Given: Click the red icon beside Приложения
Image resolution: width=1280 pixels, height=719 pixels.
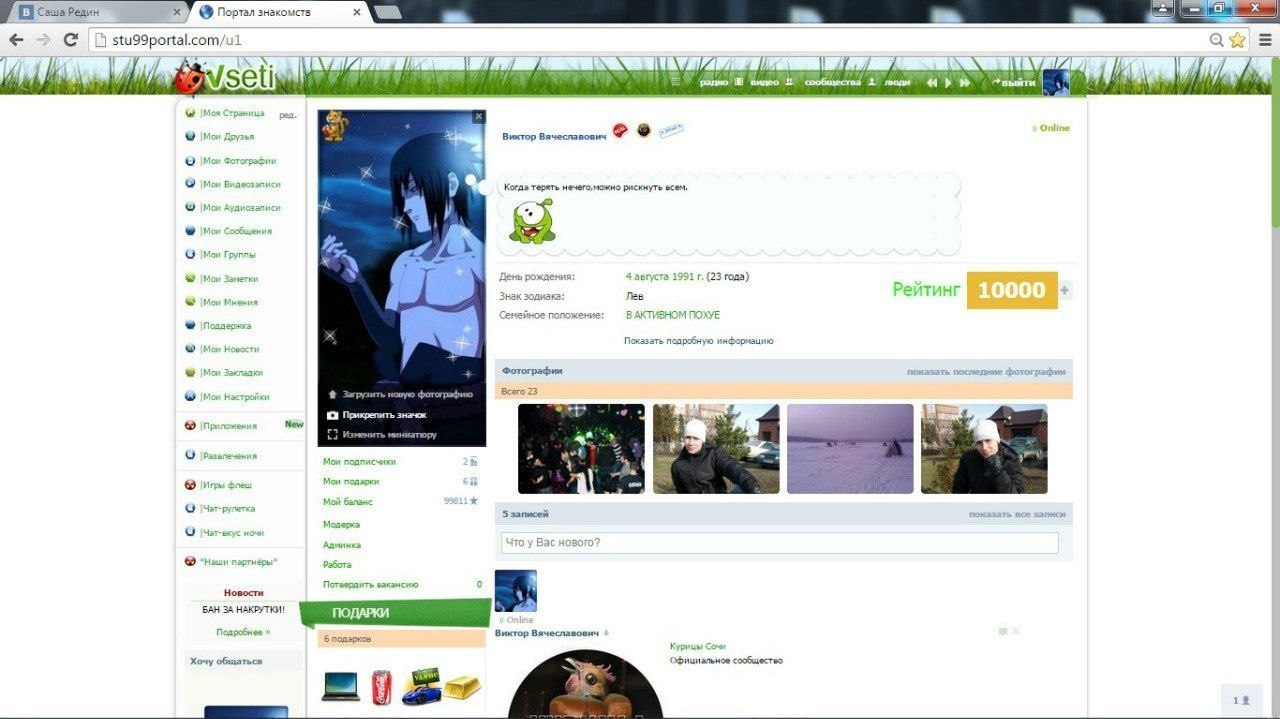Looking at the screenshot, I should tap(191, 426).
